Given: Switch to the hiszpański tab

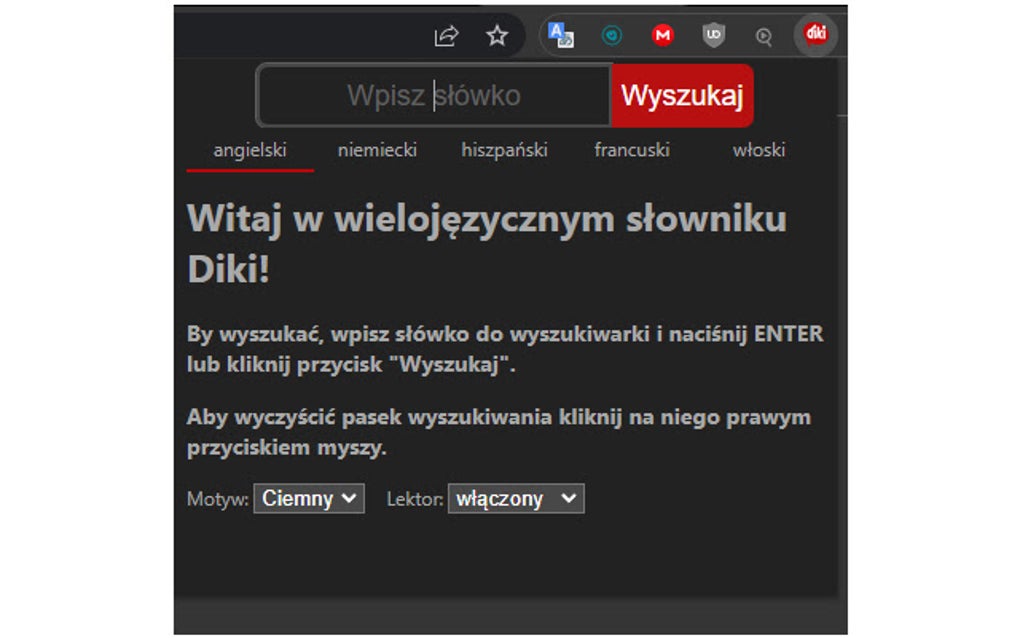Looking at the screenshot, I should click(x=504, y=151).
